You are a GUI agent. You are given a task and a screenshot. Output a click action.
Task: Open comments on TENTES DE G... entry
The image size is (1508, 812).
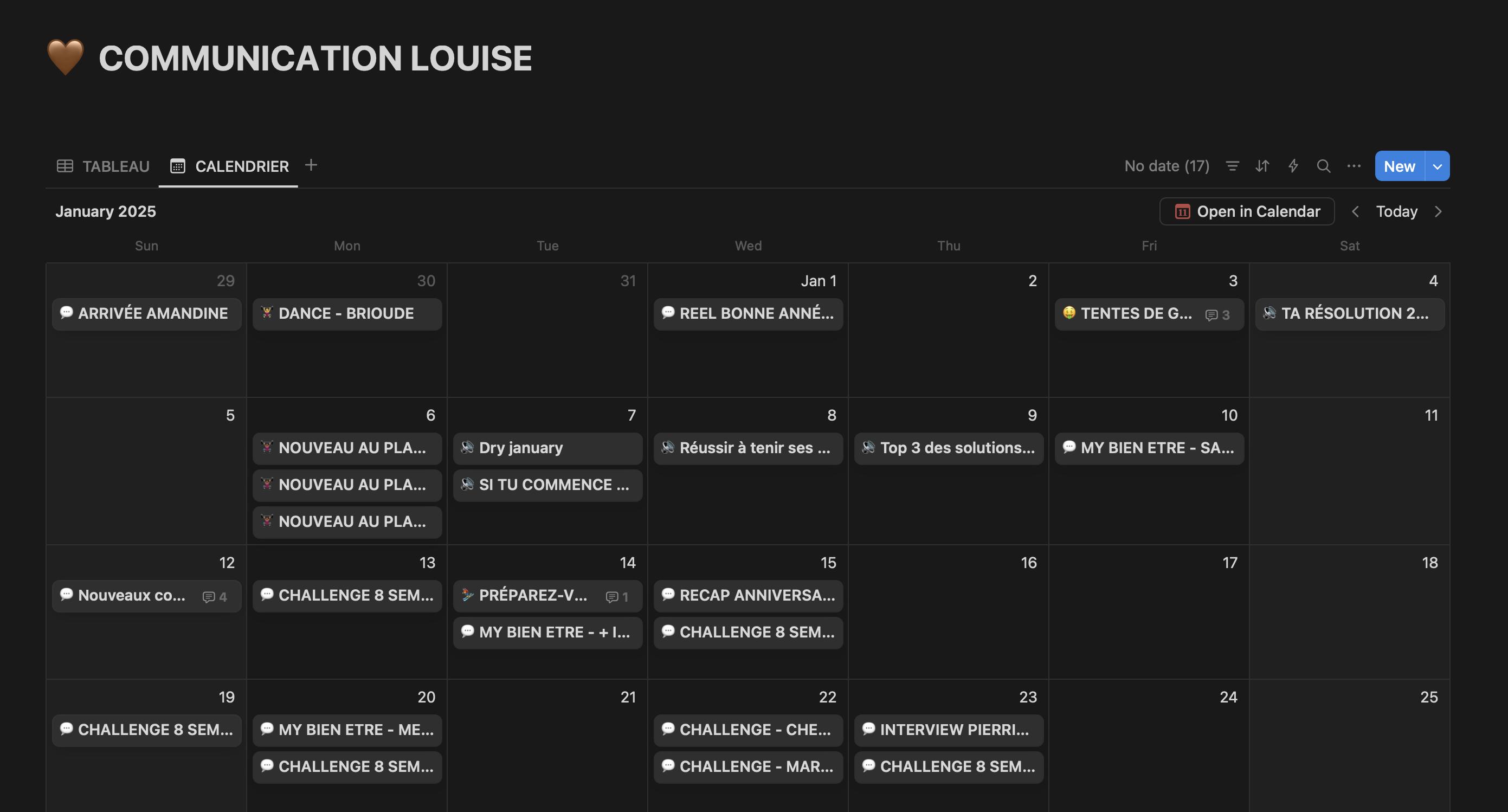(1217, 315)
